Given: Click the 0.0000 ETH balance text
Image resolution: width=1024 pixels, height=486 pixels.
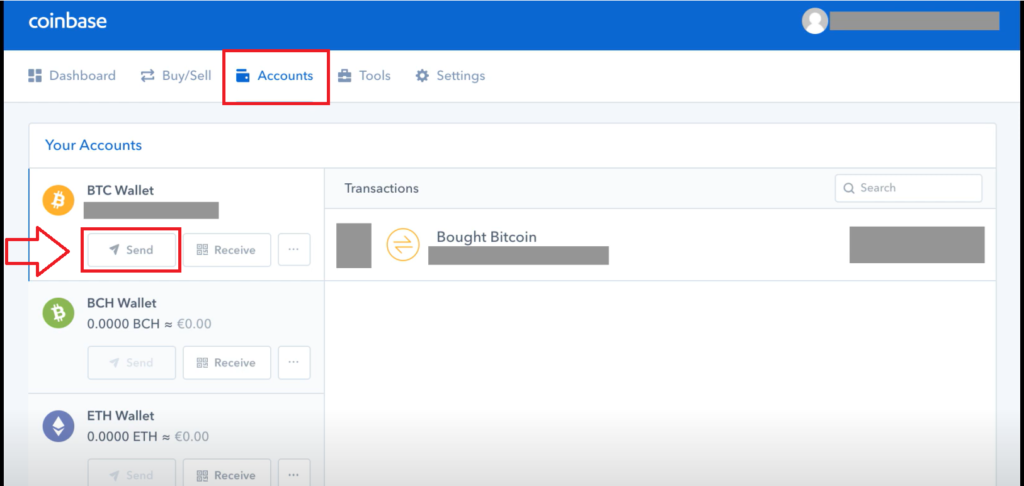Looking at the screenshot, I should point(148,436).
